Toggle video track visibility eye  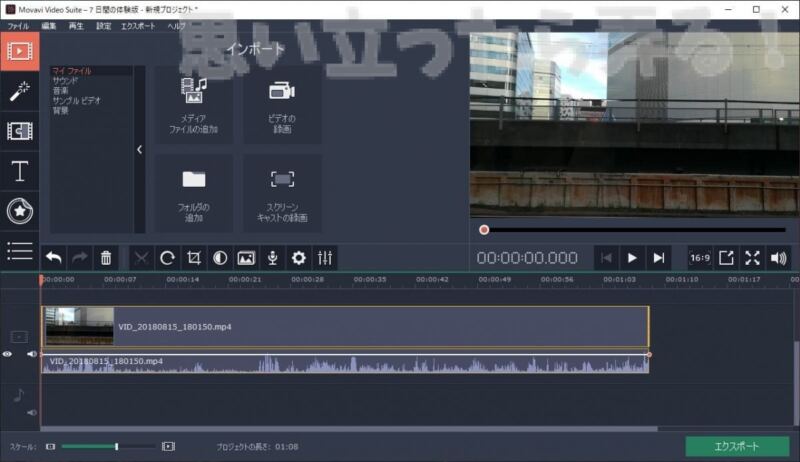click(7, 354)
